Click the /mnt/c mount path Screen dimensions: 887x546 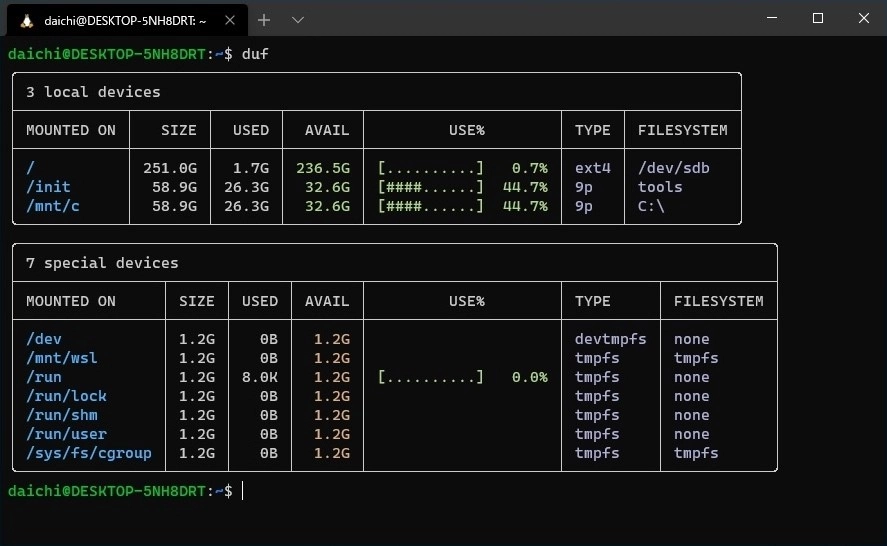click(x=48, y=206)
